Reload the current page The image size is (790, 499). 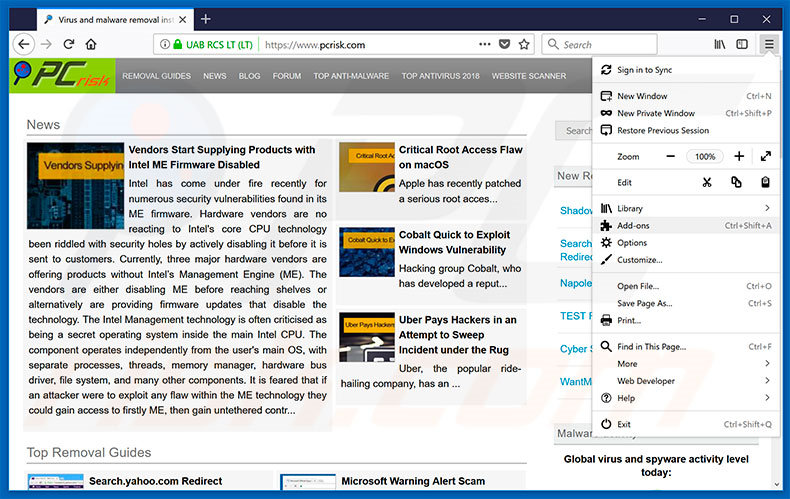pos(69,44)
